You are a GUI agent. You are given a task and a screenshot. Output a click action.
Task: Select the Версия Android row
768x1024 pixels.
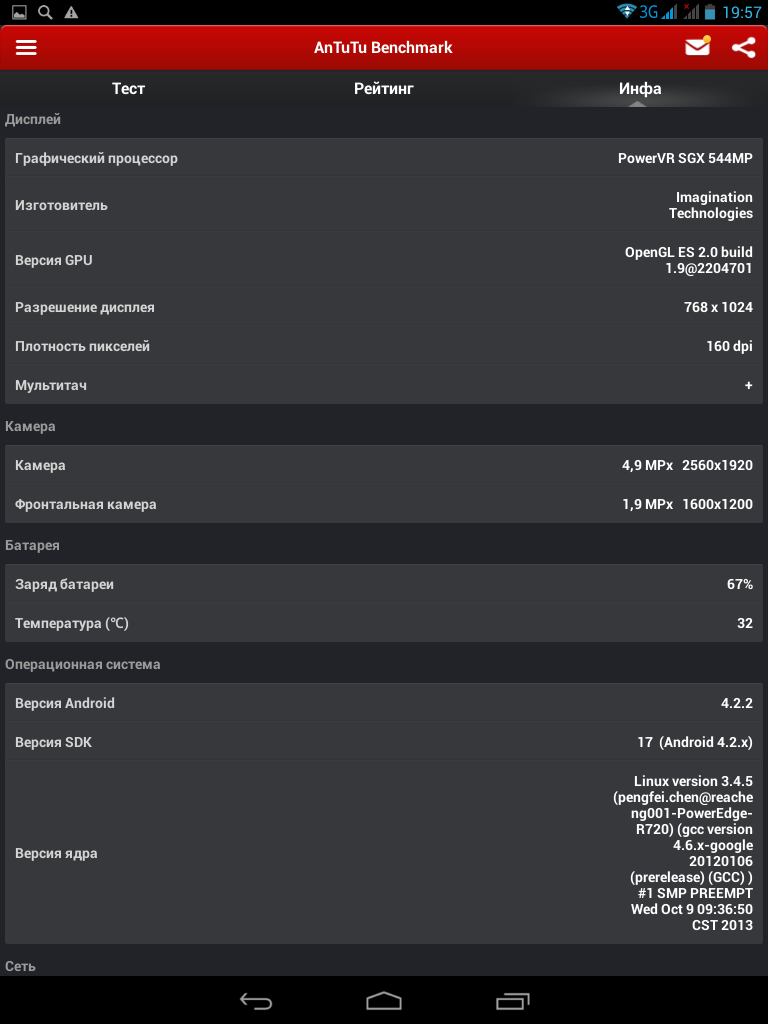click(x=384, y=703)
